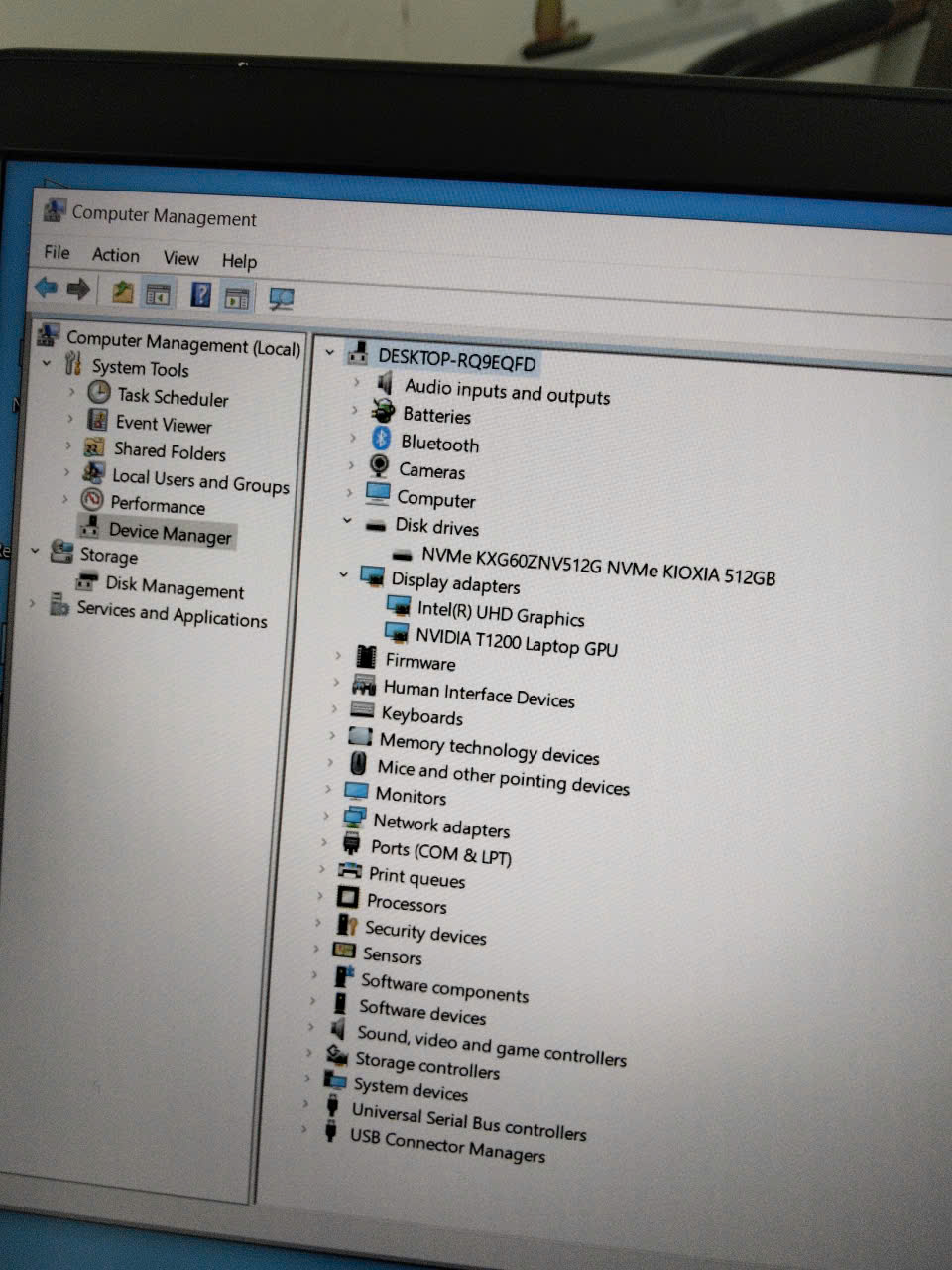This screenshot has width=952, height=1270.
Task: Click the blue Help question mark icon
Action: [x=201, y=294]
